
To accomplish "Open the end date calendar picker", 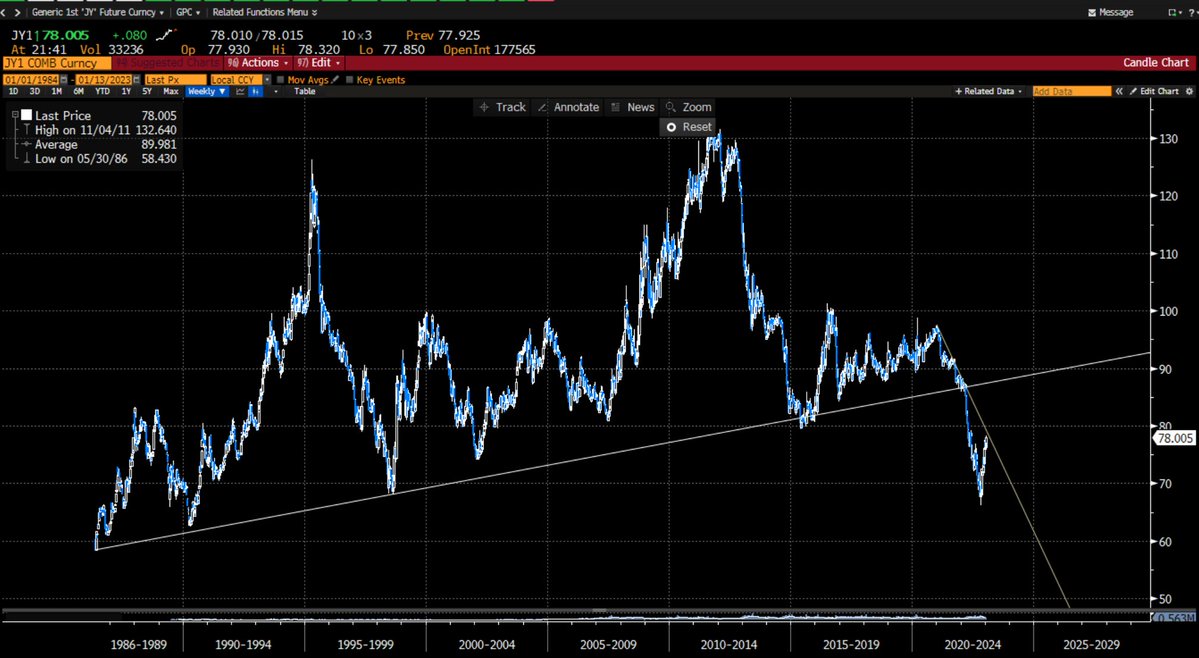I will click(137, 79).
